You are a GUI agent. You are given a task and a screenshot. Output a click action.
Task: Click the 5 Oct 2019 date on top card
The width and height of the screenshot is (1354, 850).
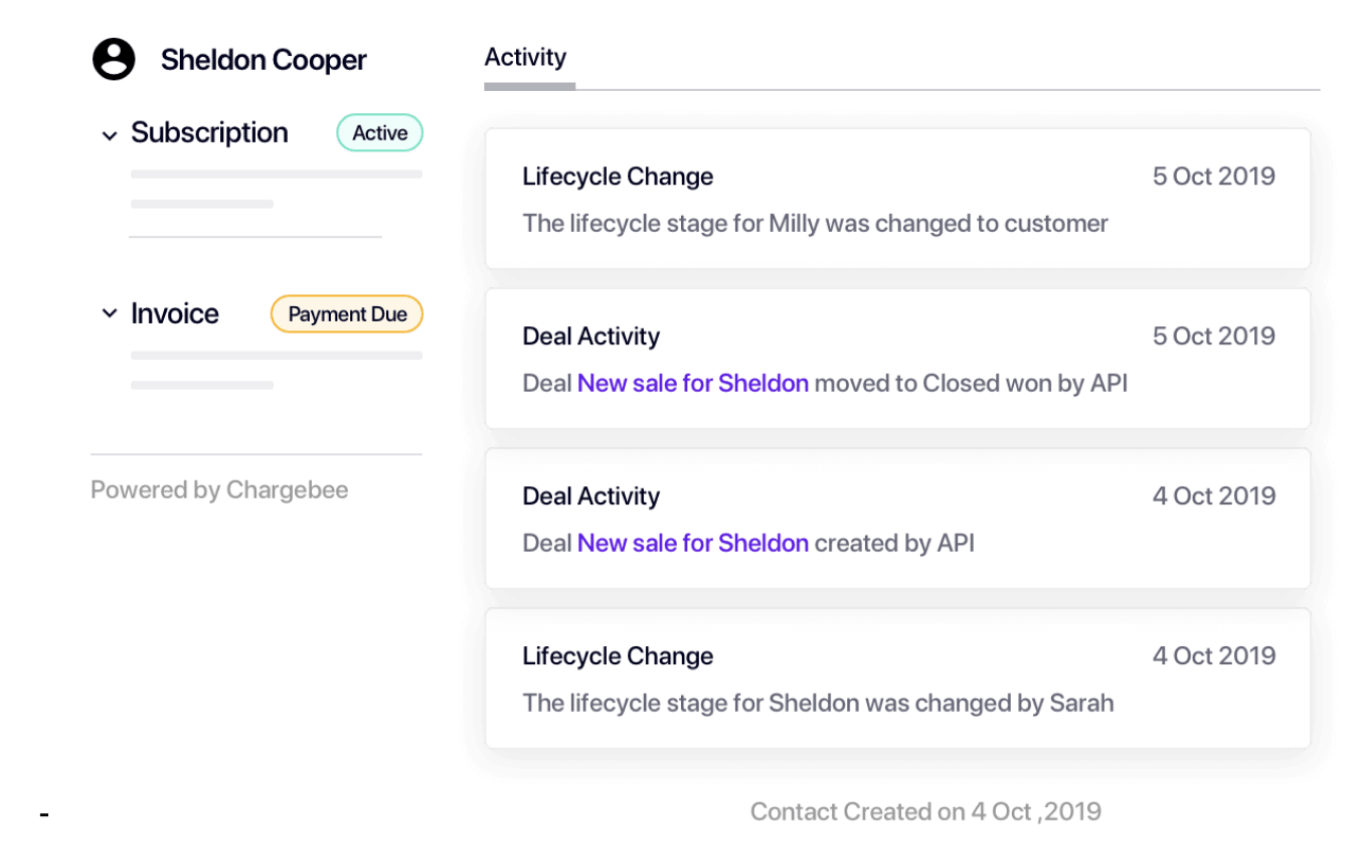1213,176
